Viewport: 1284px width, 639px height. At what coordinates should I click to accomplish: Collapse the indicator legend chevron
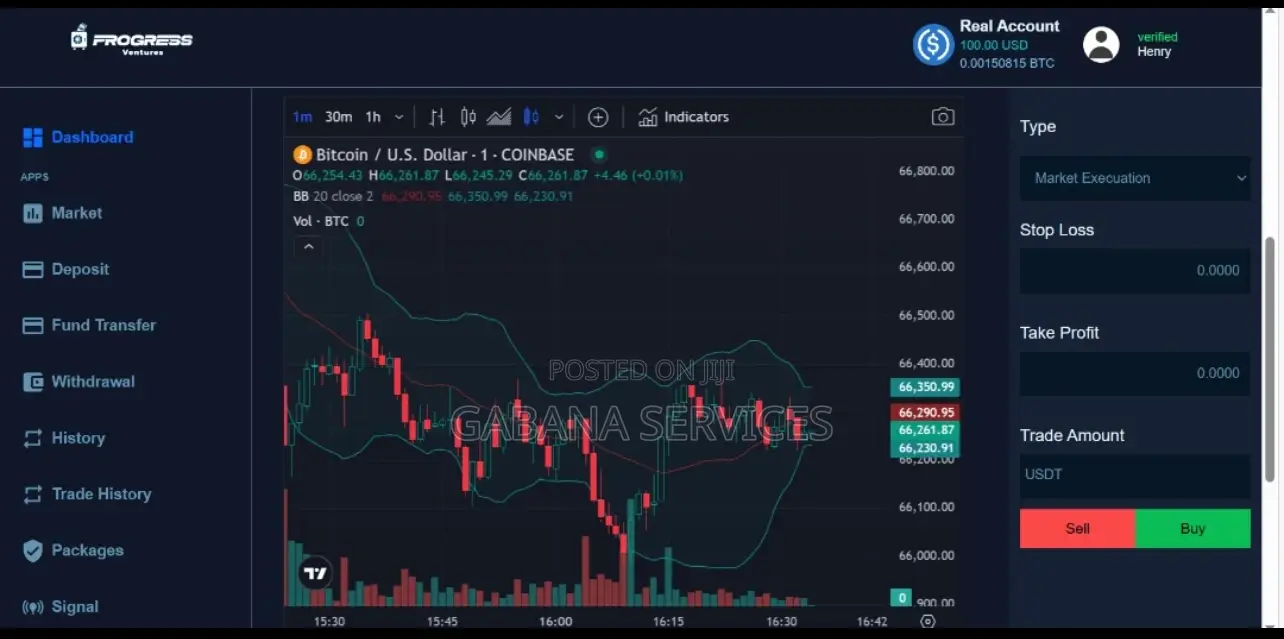pos(309,246)
